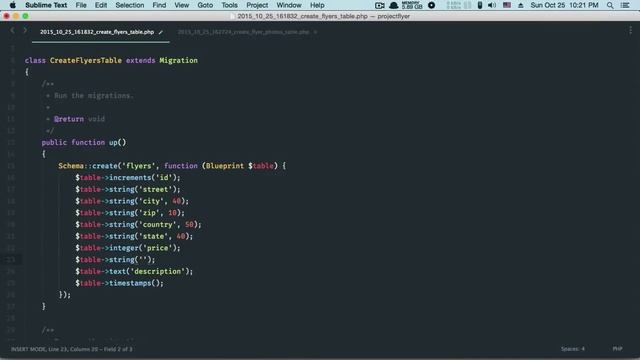Viewport: 640px width, 360px height.
Task: Click the 'state' string argument
Action: 153,236
